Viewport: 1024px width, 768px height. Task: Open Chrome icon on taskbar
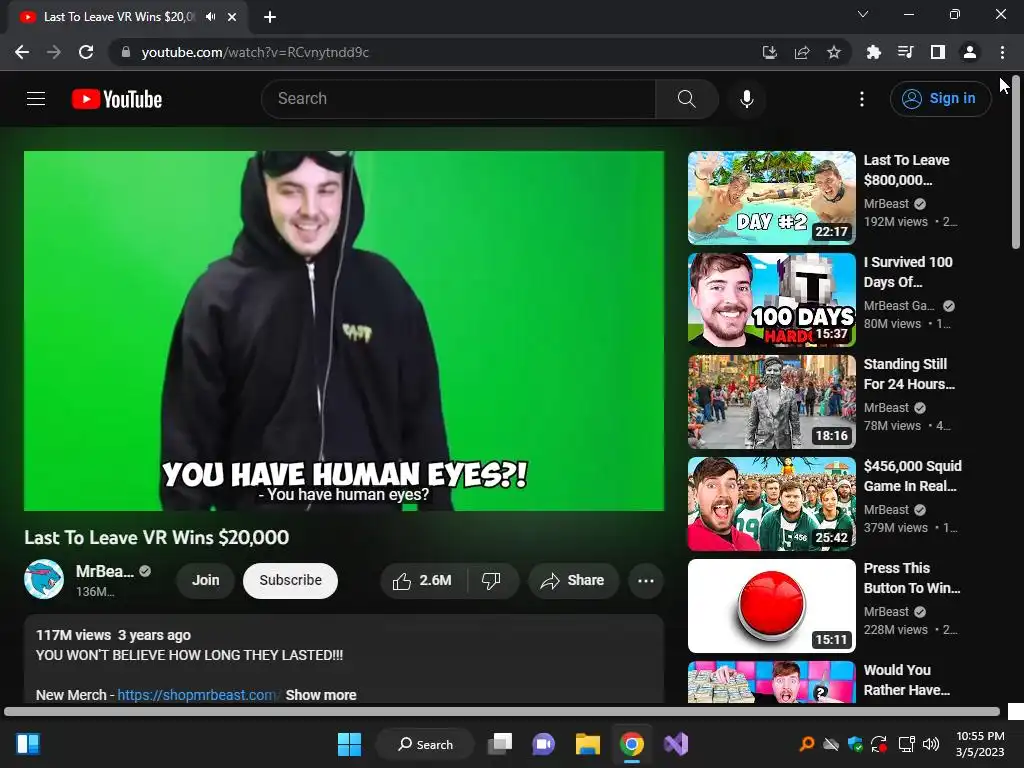click(x=632, y=744)
